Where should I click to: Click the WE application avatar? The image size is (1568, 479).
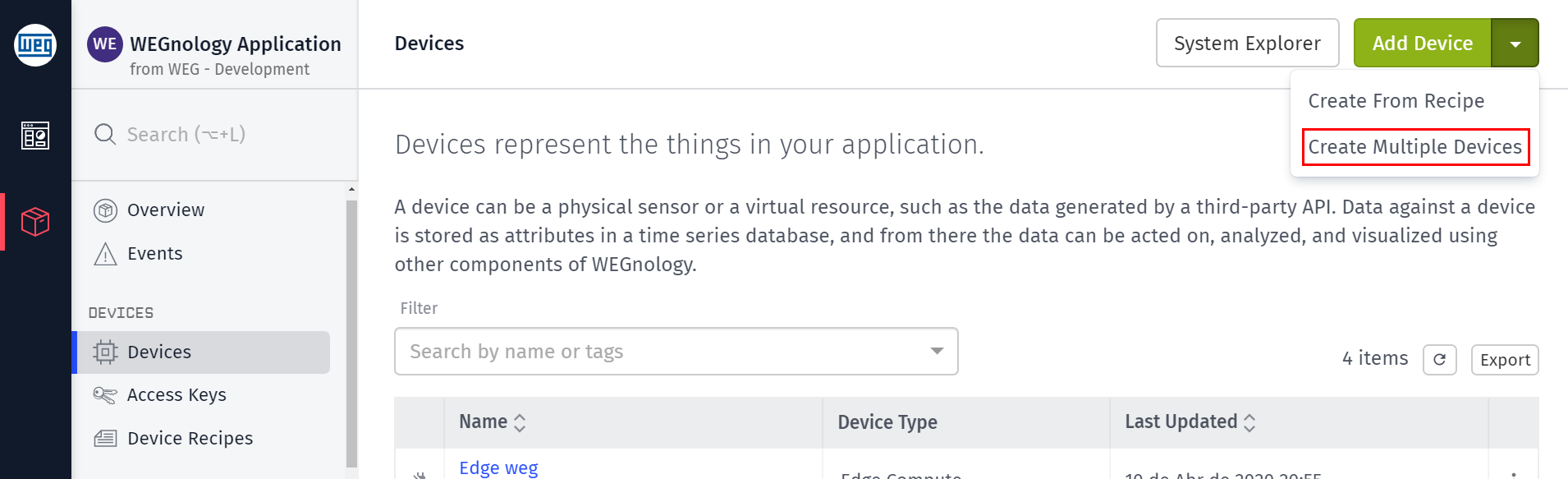(x=105, y=44)
